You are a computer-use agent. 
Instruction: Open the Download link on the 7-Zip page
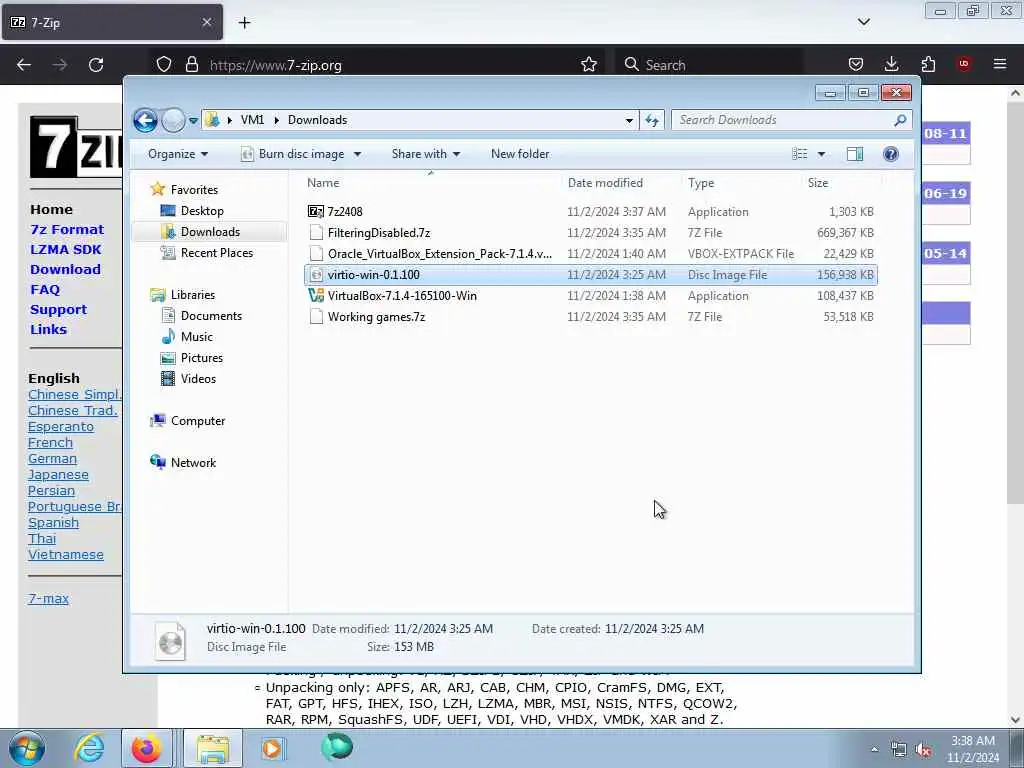pyautogui.click(x=65, y=270)
